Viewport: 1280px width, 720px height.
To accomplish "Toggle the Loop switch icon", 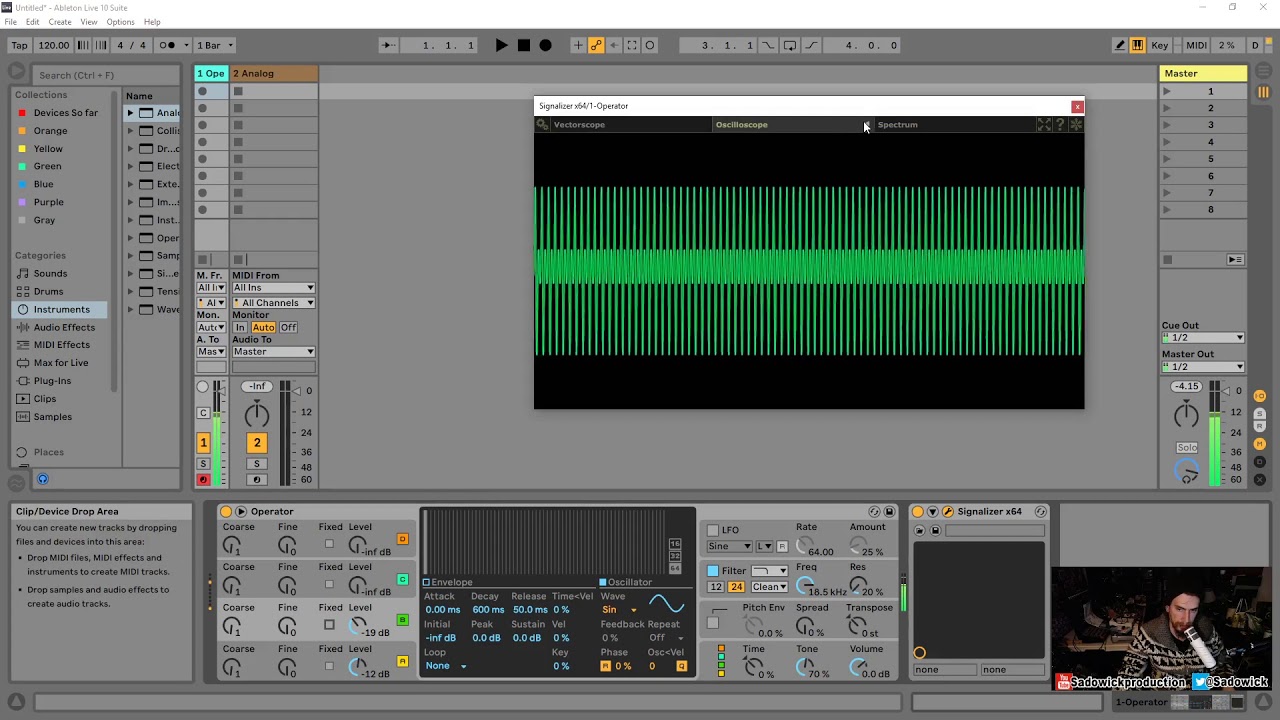I will click(x=790, y=45).
